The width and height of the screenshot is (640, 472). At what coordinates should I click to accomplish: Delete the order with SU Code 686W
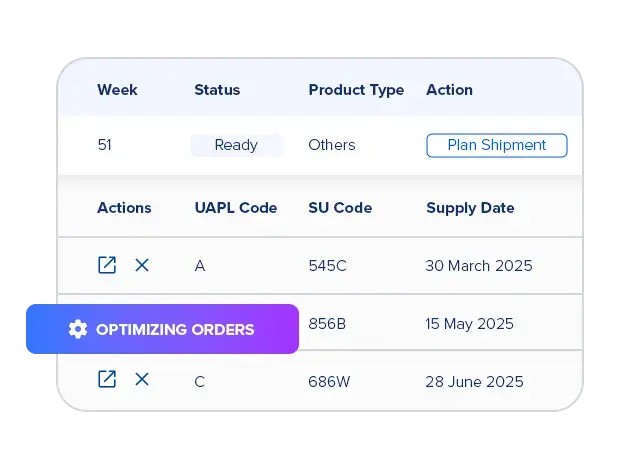142,379
